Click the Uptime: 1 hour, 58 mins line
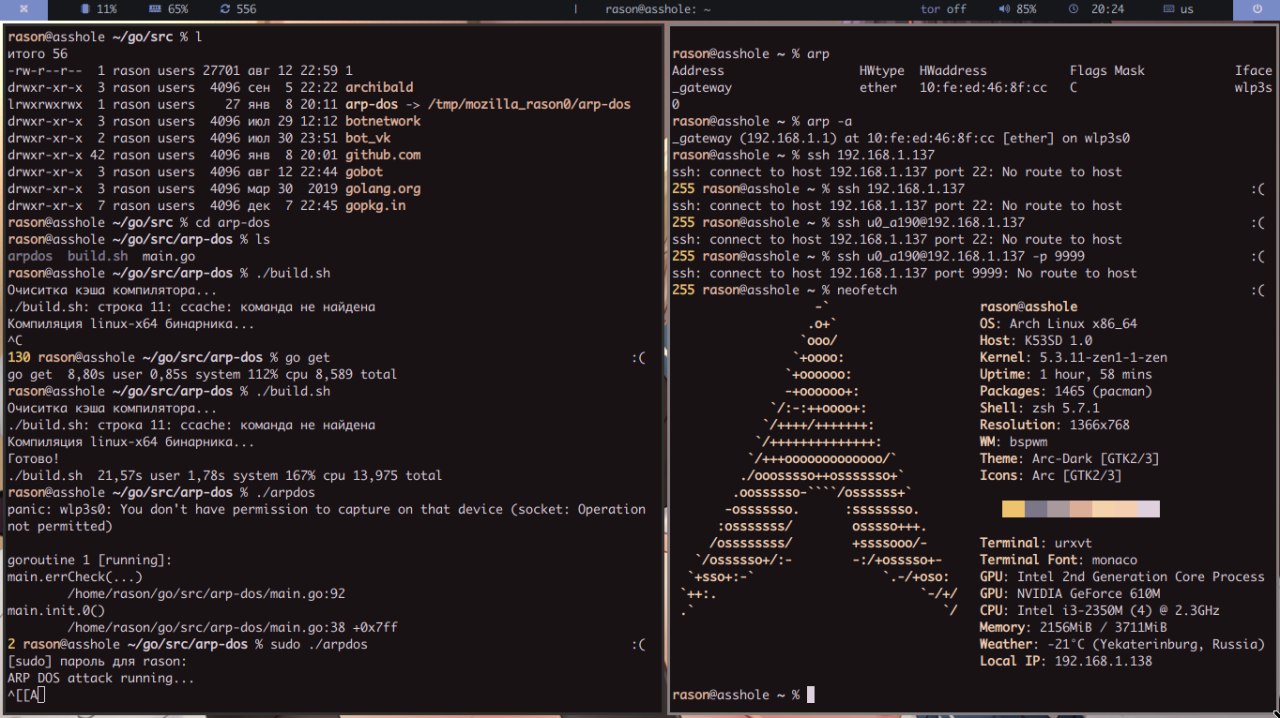This screenshot has height=718, width=1280. pos(1066,374)
